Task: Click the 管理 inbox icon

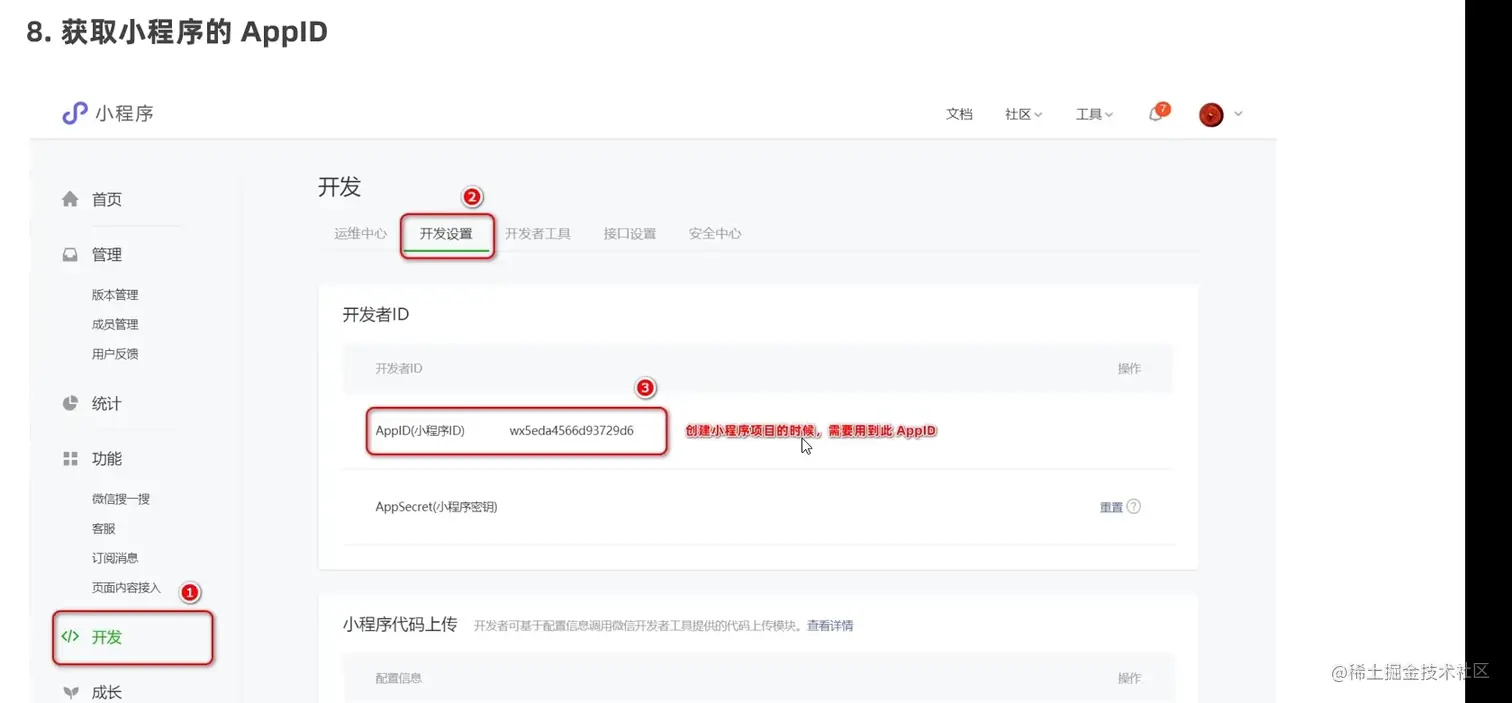Action: point(70,255)
